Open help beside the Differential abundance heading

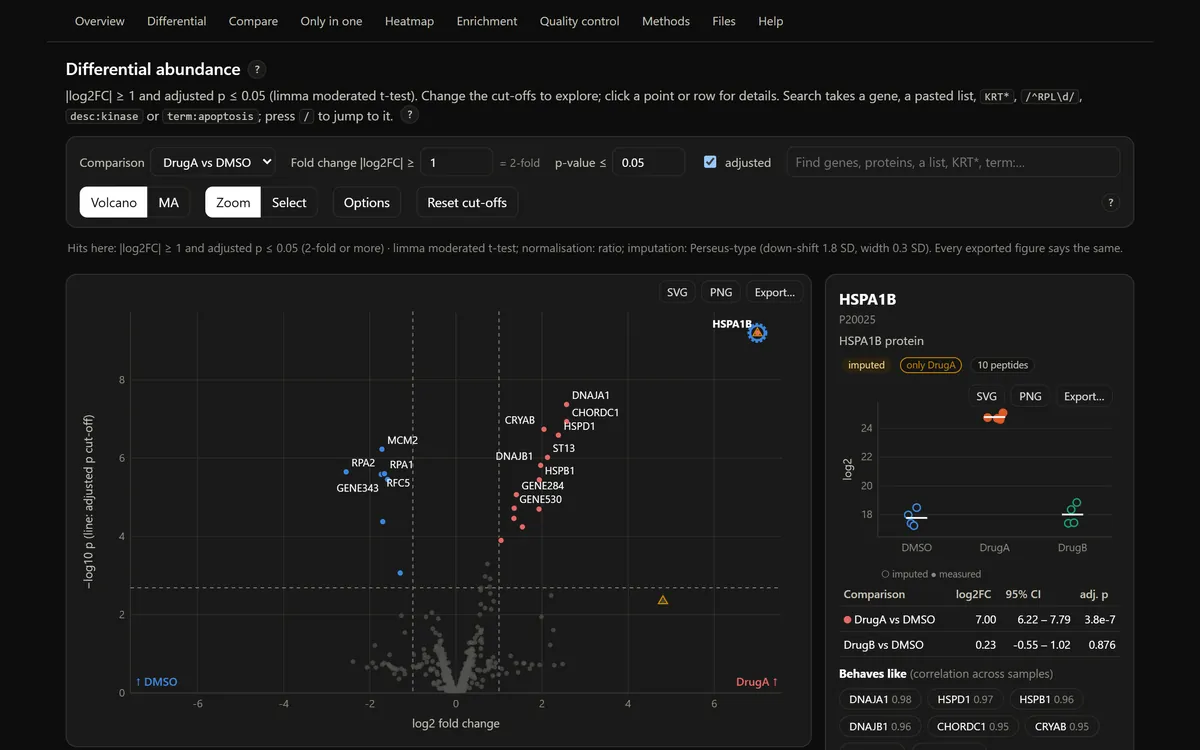pos(257,69)
